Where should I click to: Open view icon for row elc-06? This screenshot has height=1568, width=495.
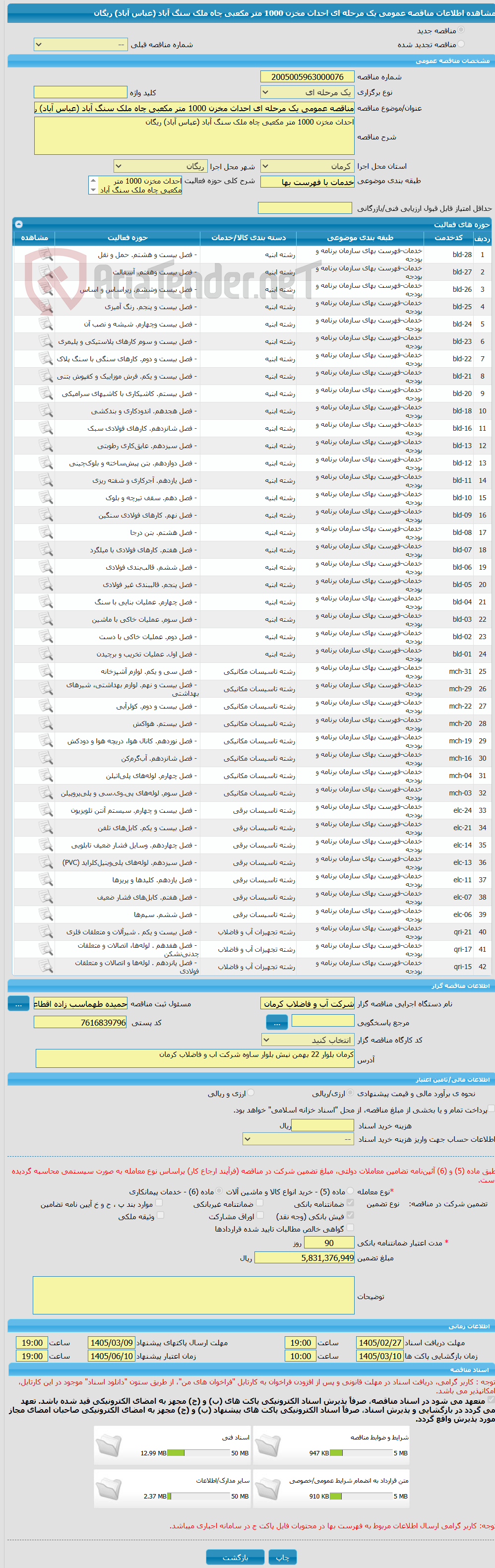pos(46,914)
